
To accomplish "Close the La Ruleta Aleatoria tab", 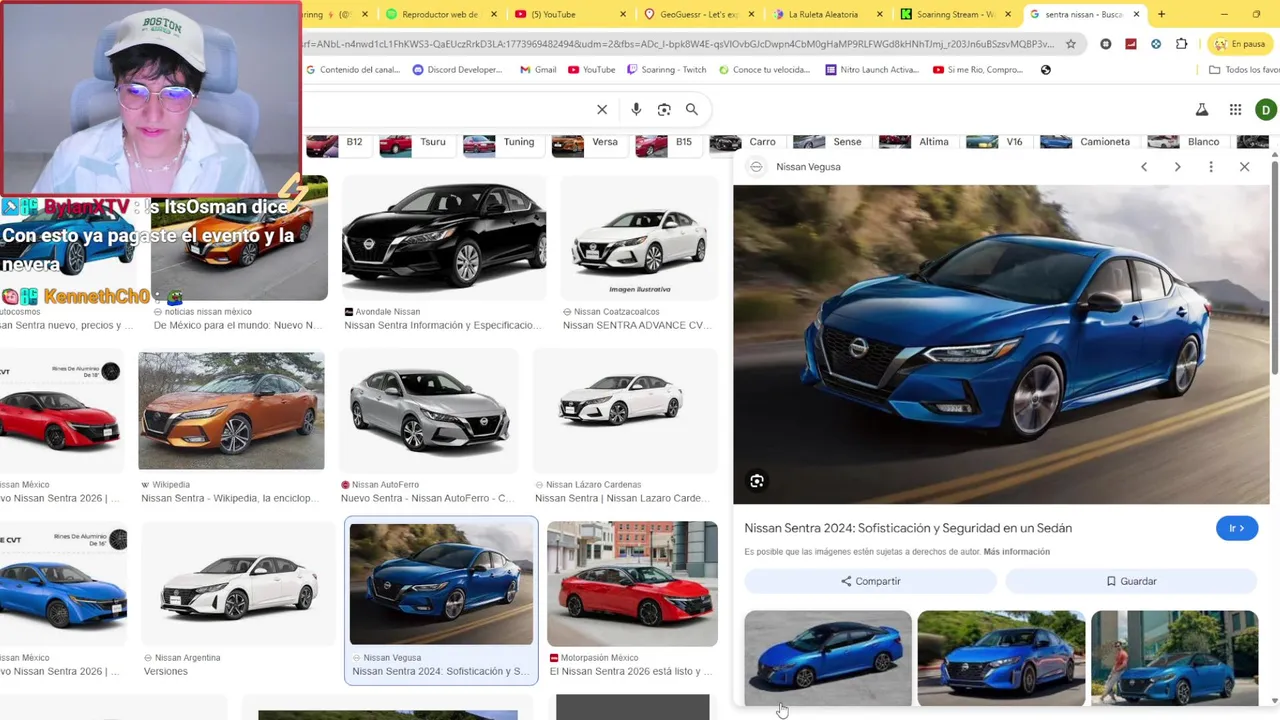I will point(880,14).
